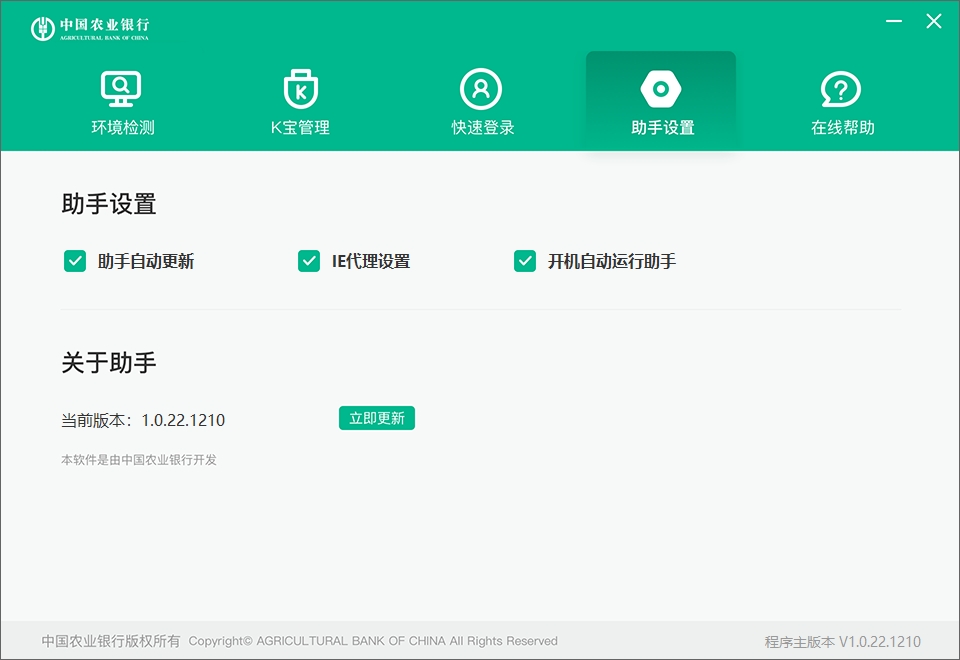This screenshot has width=960, height=660.
Task: Click the Agricultural Bank of China logo
Action: point(90,28)
